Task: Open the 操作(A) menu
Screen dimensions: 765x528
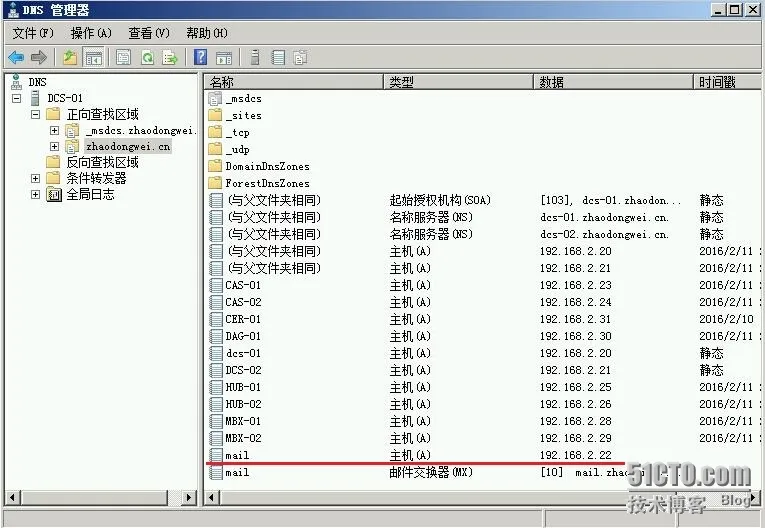Action: click(91, 33)
